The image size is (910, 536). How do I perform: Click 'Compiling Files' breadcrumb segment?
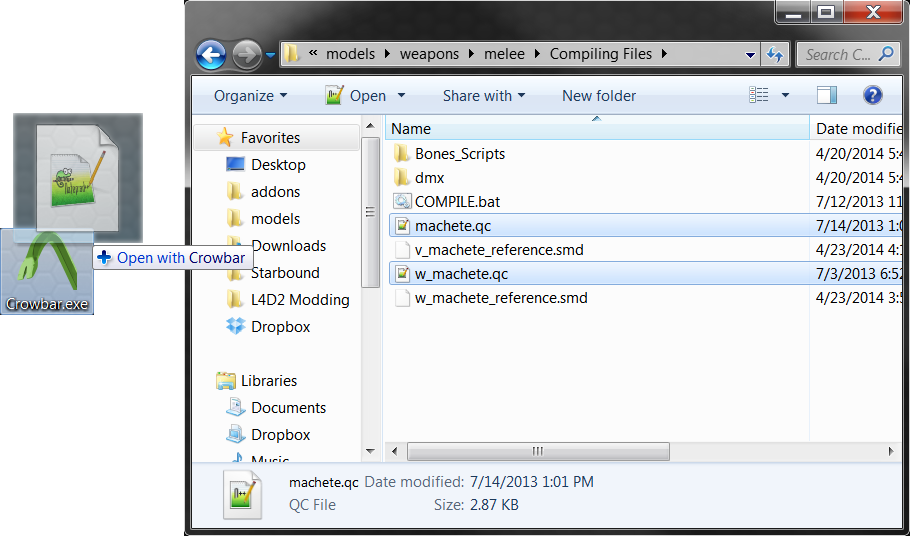(601, 54)
